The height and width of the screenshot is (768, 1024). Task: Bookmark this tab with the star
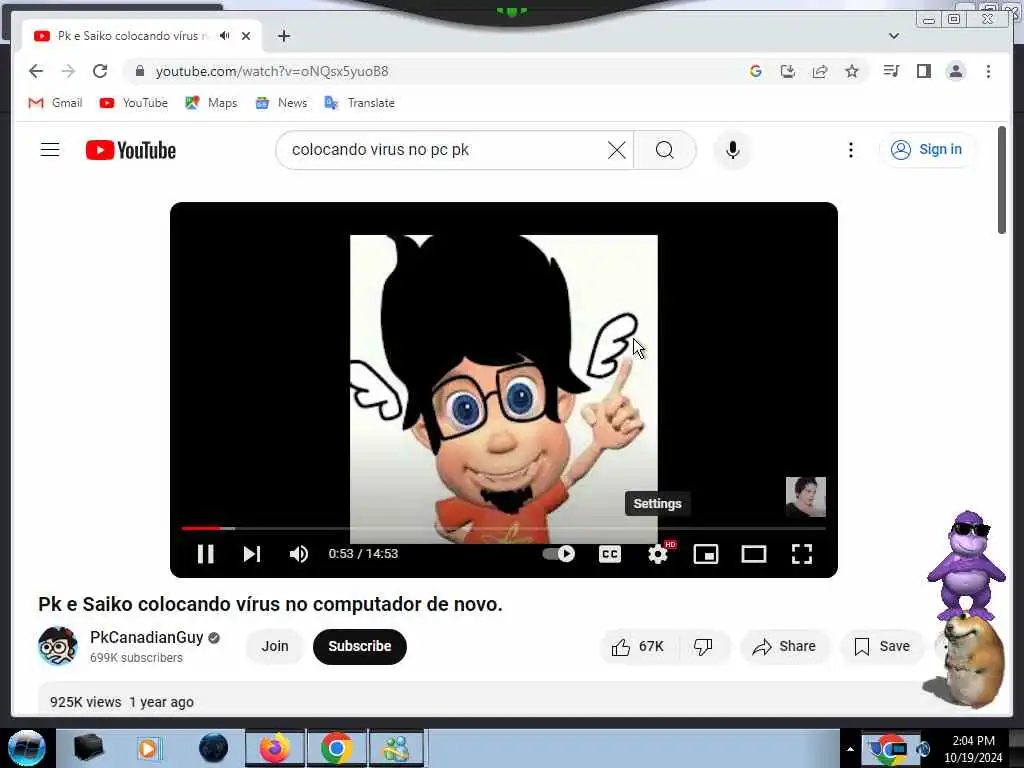pyautogui.click(x=852, y=71)
